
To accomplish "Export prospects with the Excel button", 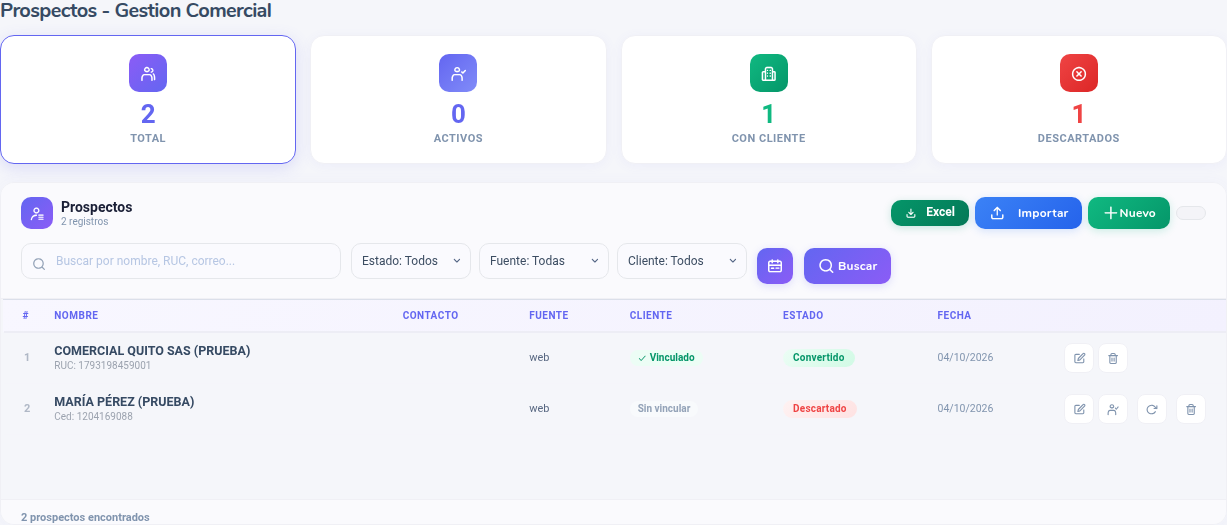I will coord(930,213).
